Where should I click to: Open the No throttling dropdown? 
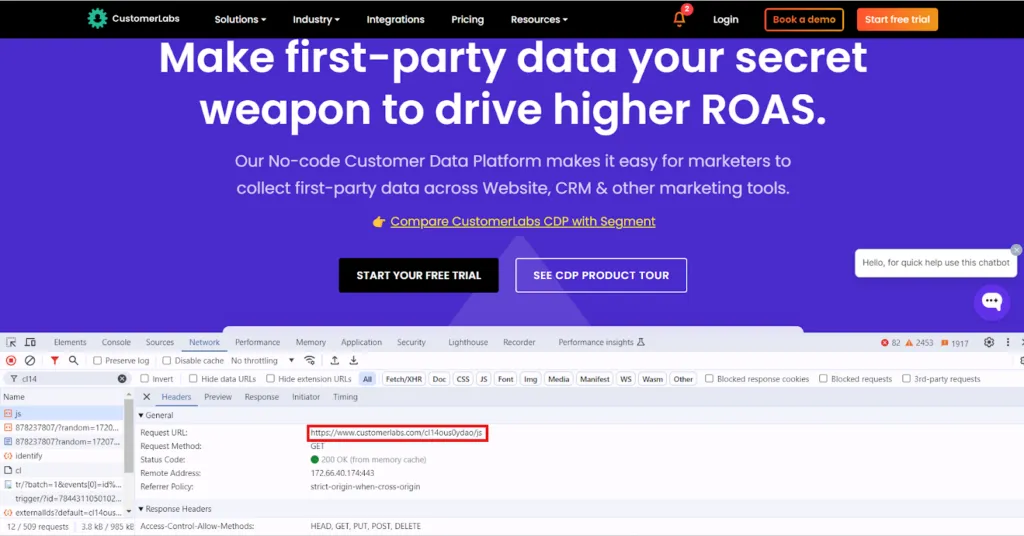263,360
